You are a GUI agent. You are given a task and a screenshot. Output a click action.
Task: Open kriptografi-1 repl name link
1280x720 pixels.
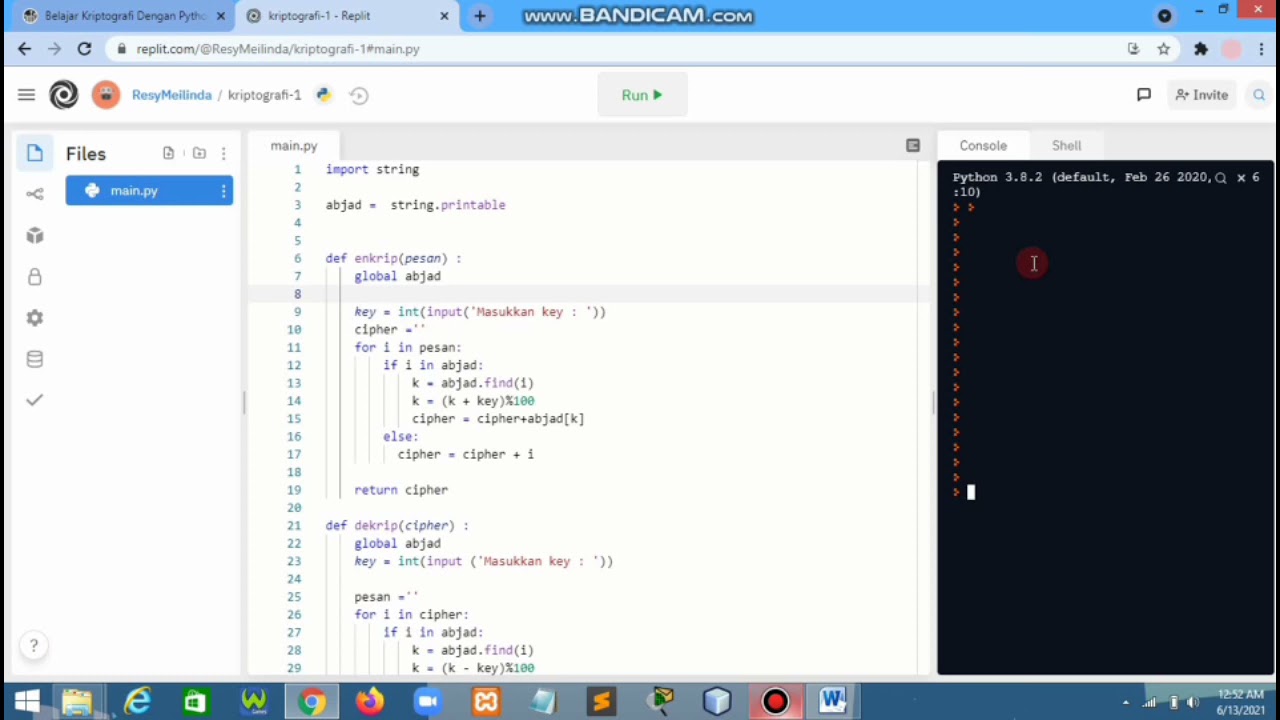coord(264,95)
